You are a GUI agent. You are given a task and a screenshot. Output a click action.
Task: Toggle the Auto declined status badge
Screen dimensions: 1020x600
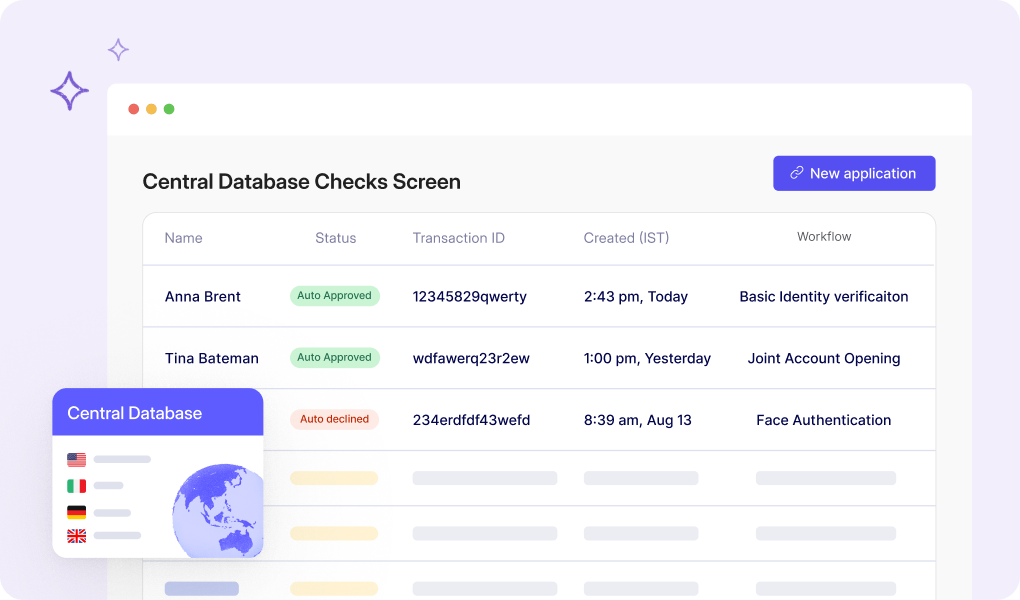[x=334, y=419]
